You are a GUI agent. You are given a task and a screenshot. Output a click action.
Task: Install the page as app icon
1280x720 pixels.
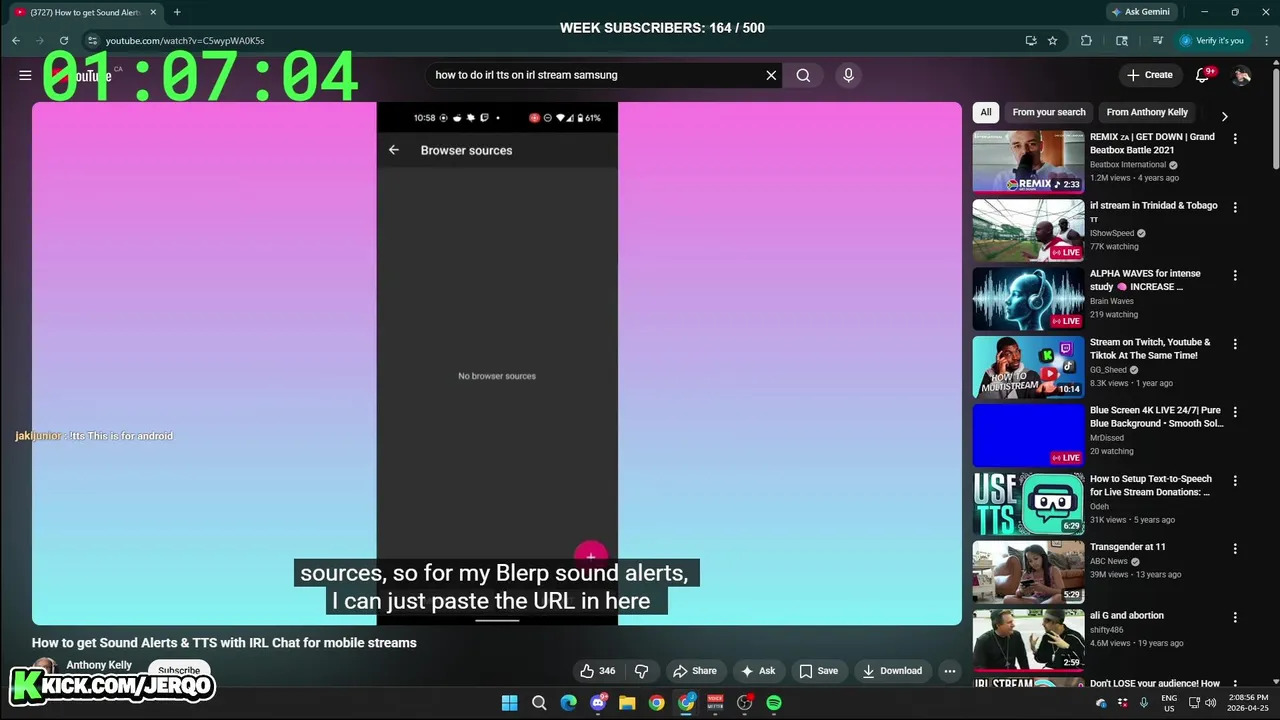[x=1031, y=41]
